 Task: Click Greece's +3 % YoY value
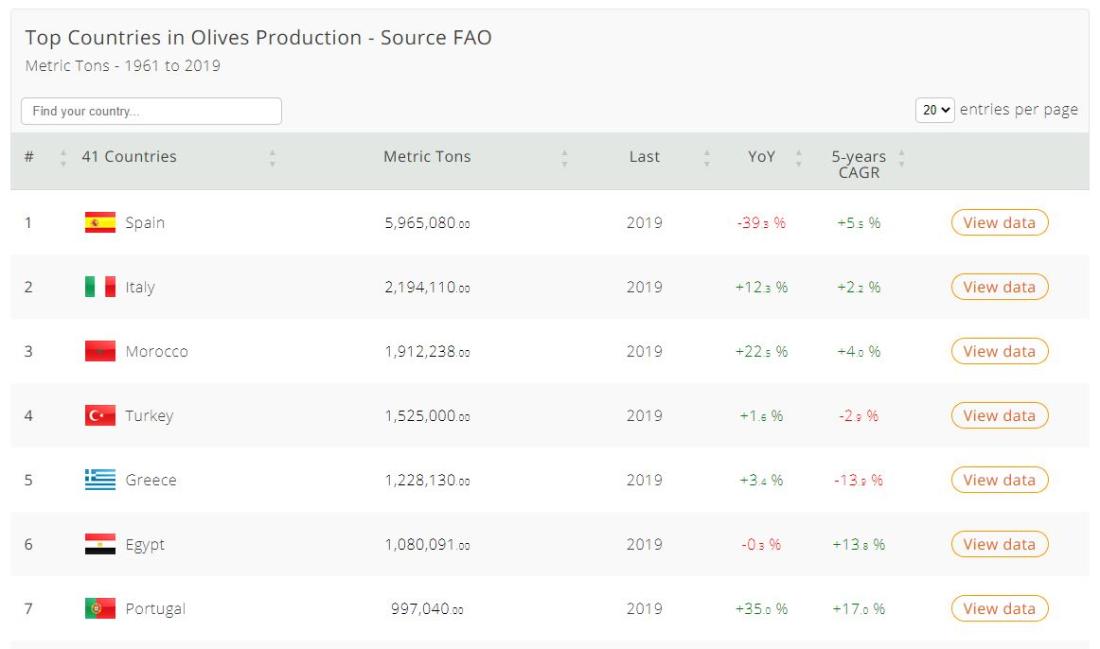pyautogui.click(x=761, y=481)
